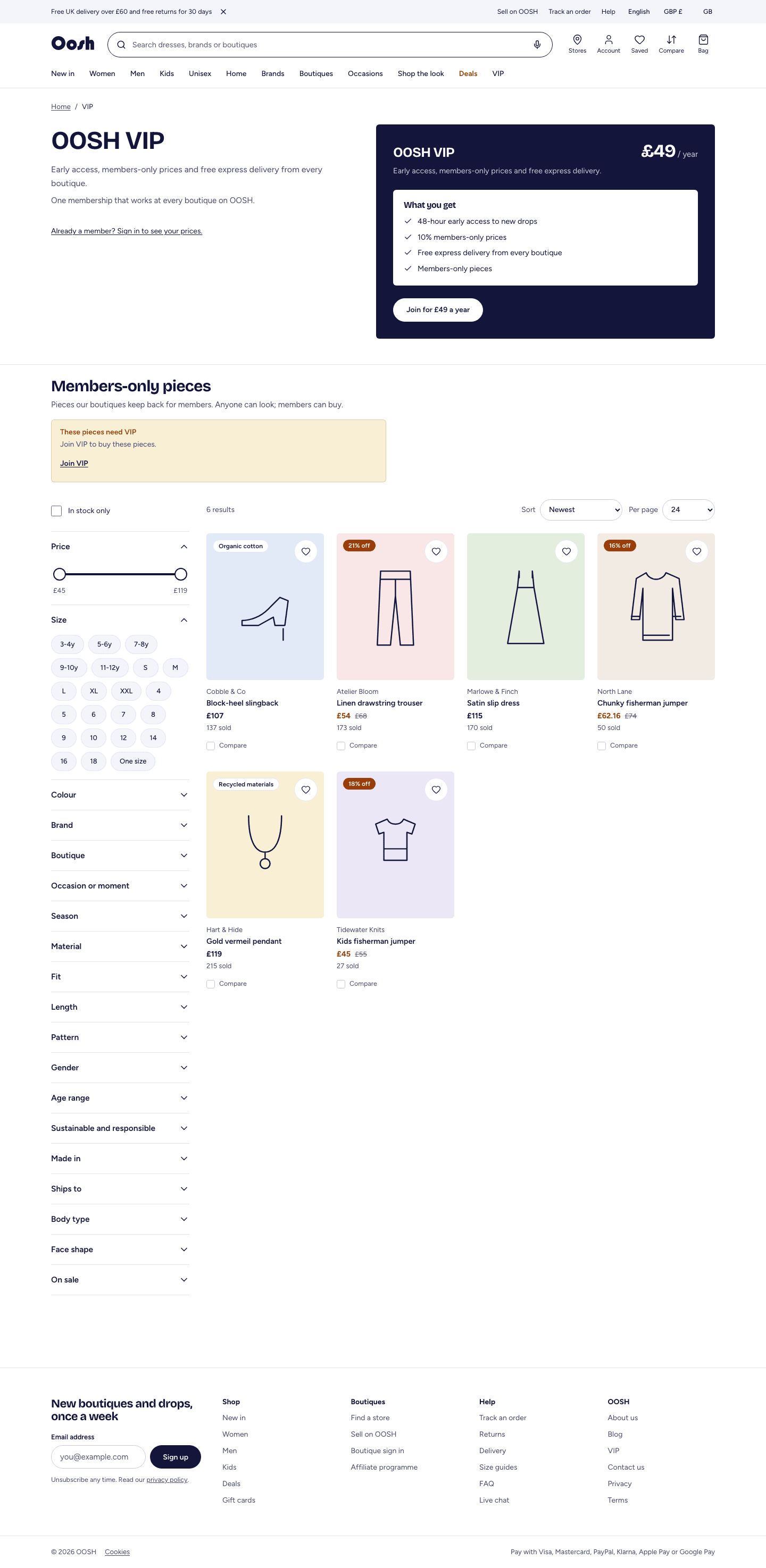
Task: Heart the Gold vermeil pendant
Action: (x=306, y=790)
